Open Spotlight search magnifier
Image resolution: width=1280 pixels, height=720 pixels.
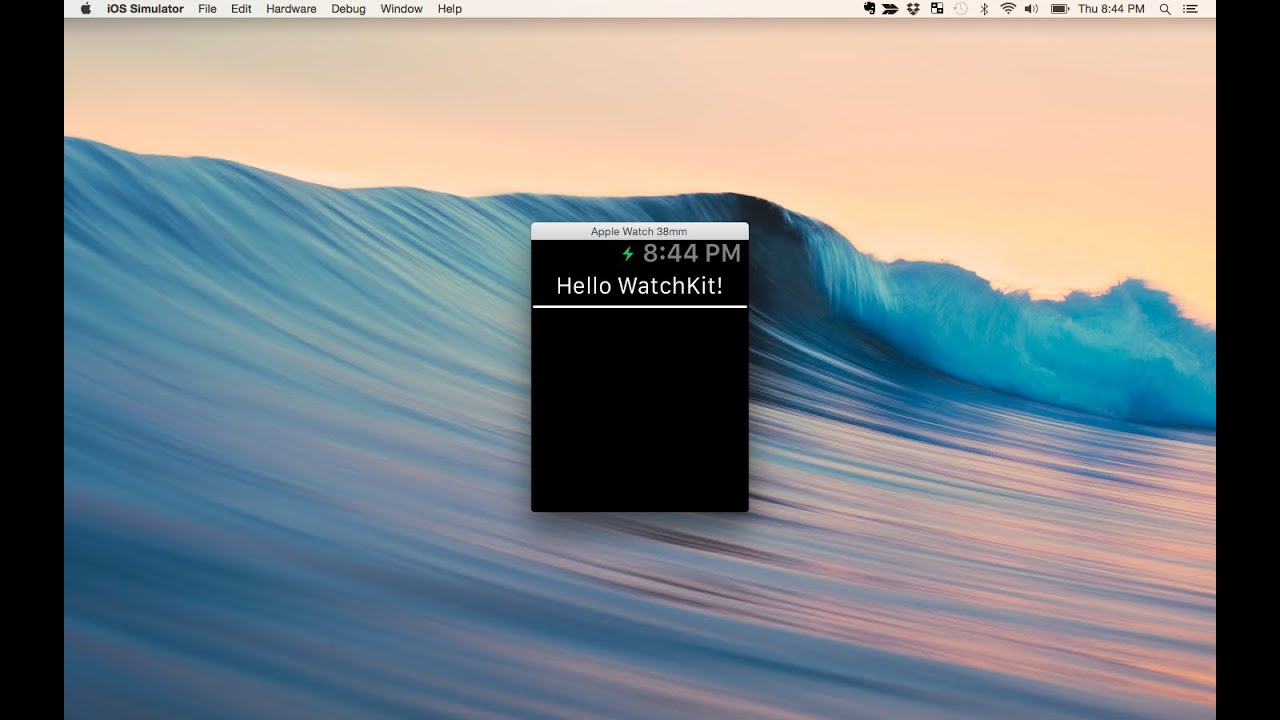click(1165, 9)
